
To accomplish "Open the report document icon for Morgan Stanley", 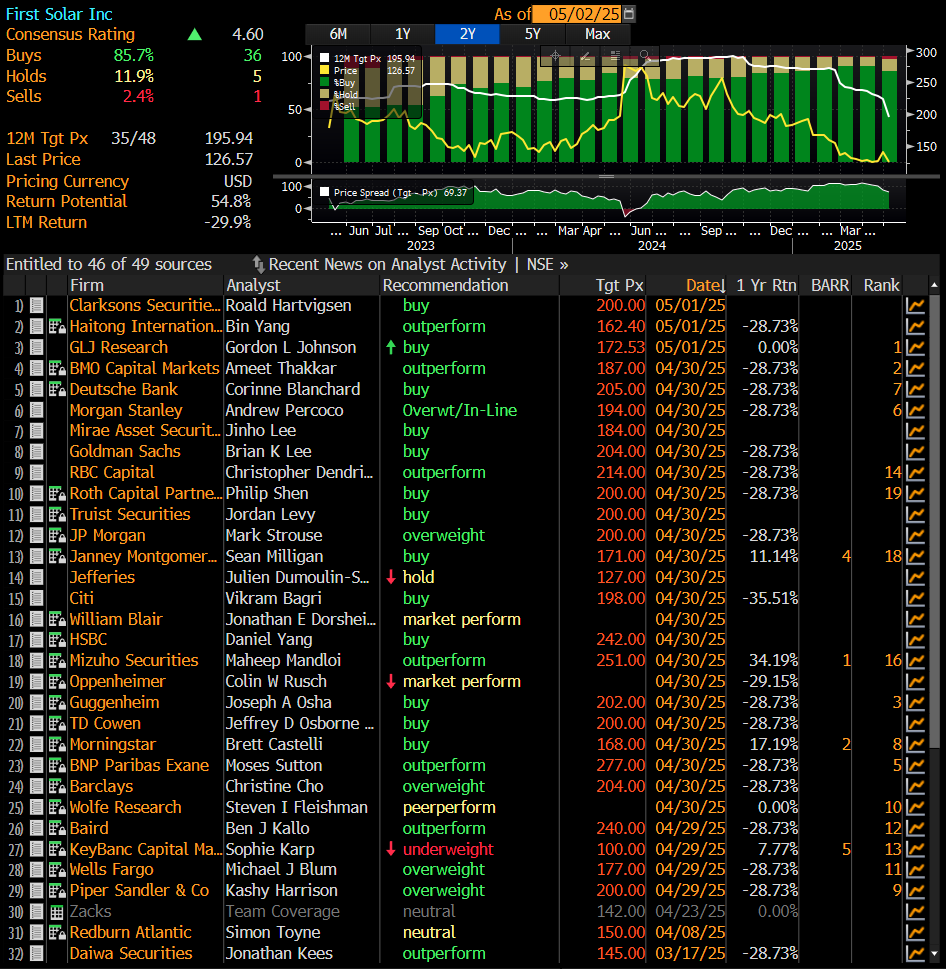I will (x=37, y=410).
